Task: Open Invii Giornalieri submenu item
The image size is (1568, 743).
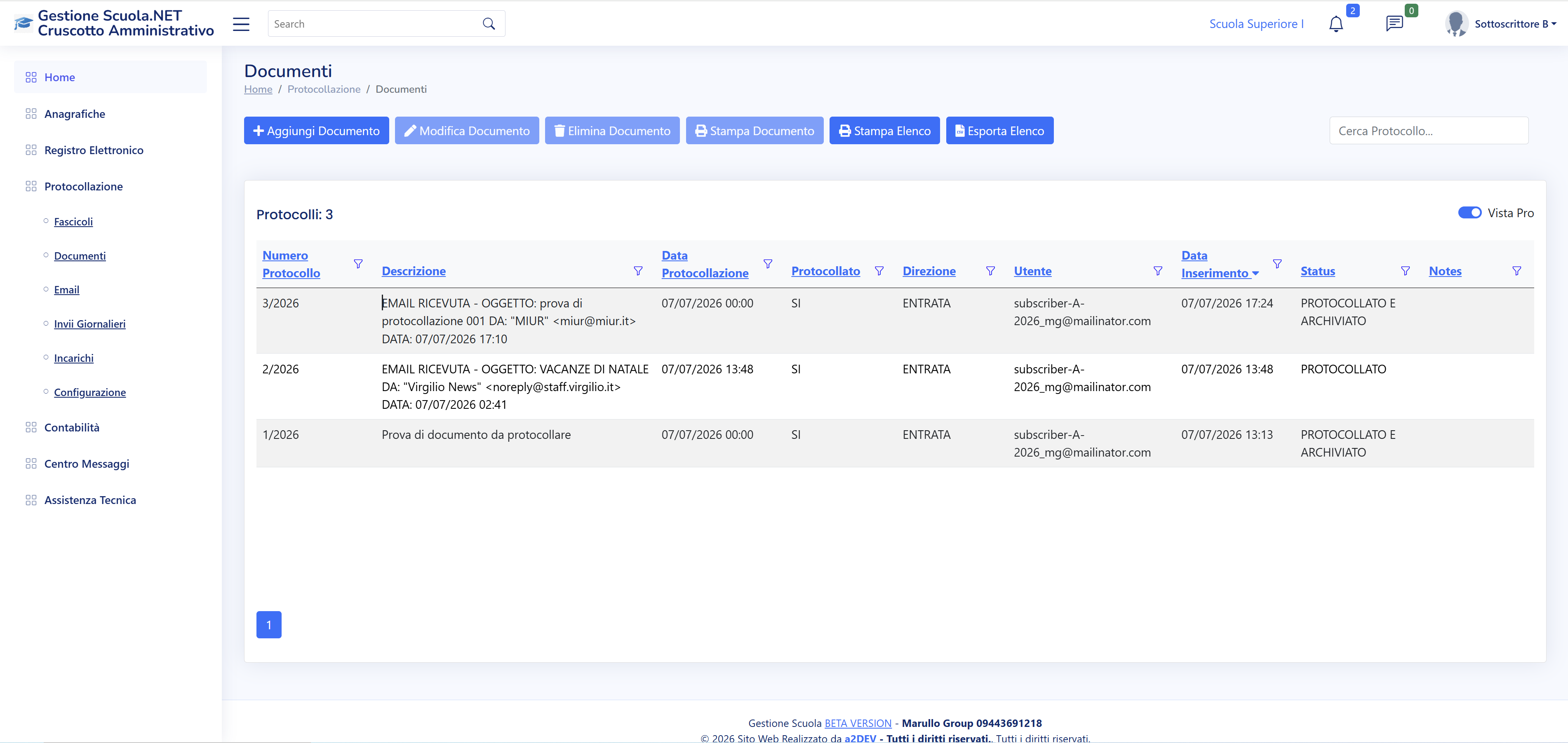Action: pos(89,324)
